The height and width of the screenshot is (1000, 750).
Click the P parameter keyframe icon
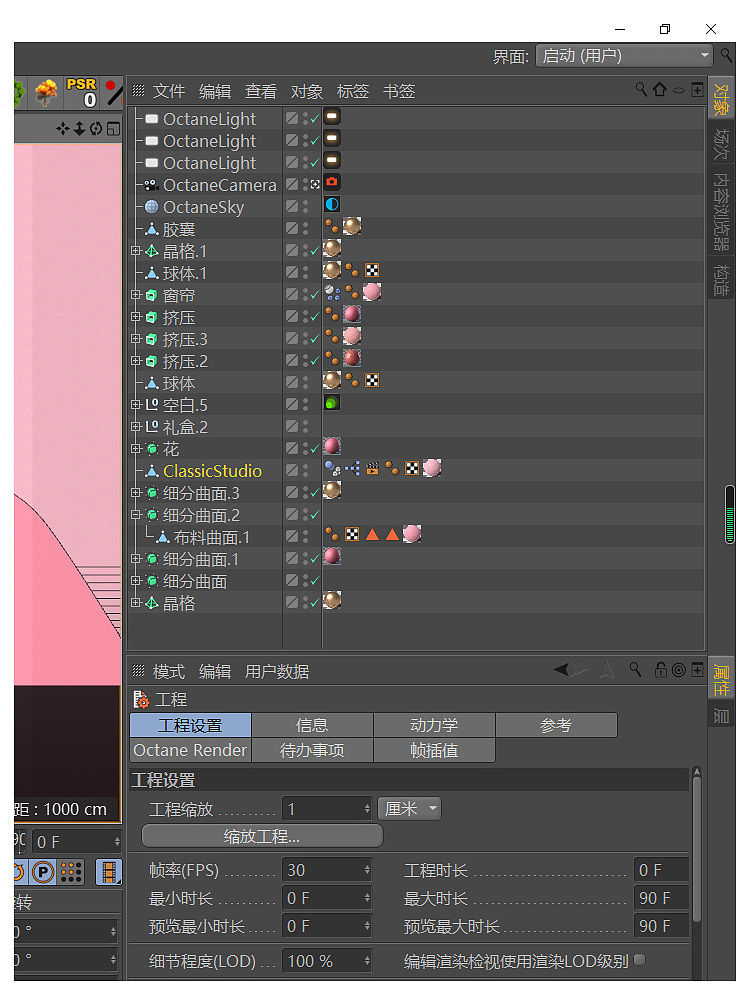[43, 872]
